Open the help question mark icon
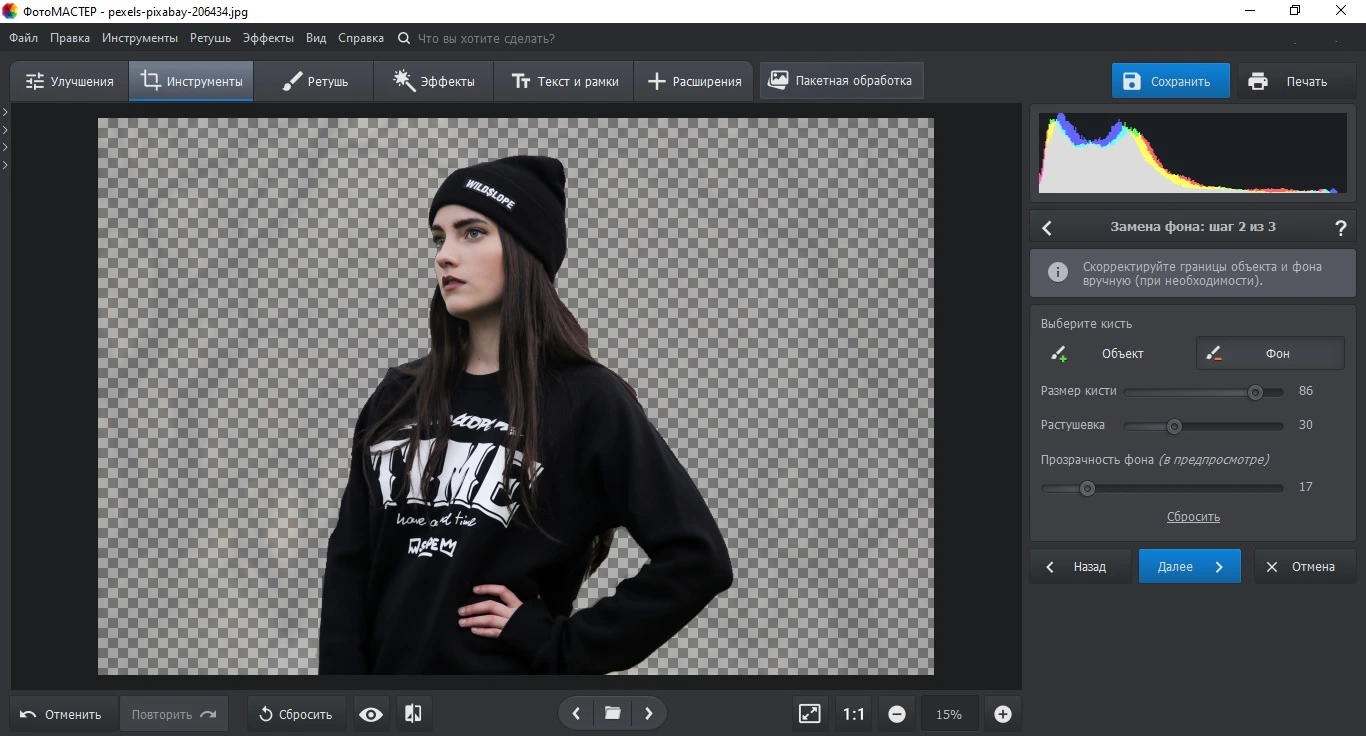The width and height of the screenshot is (1366, 736). 1341,228
